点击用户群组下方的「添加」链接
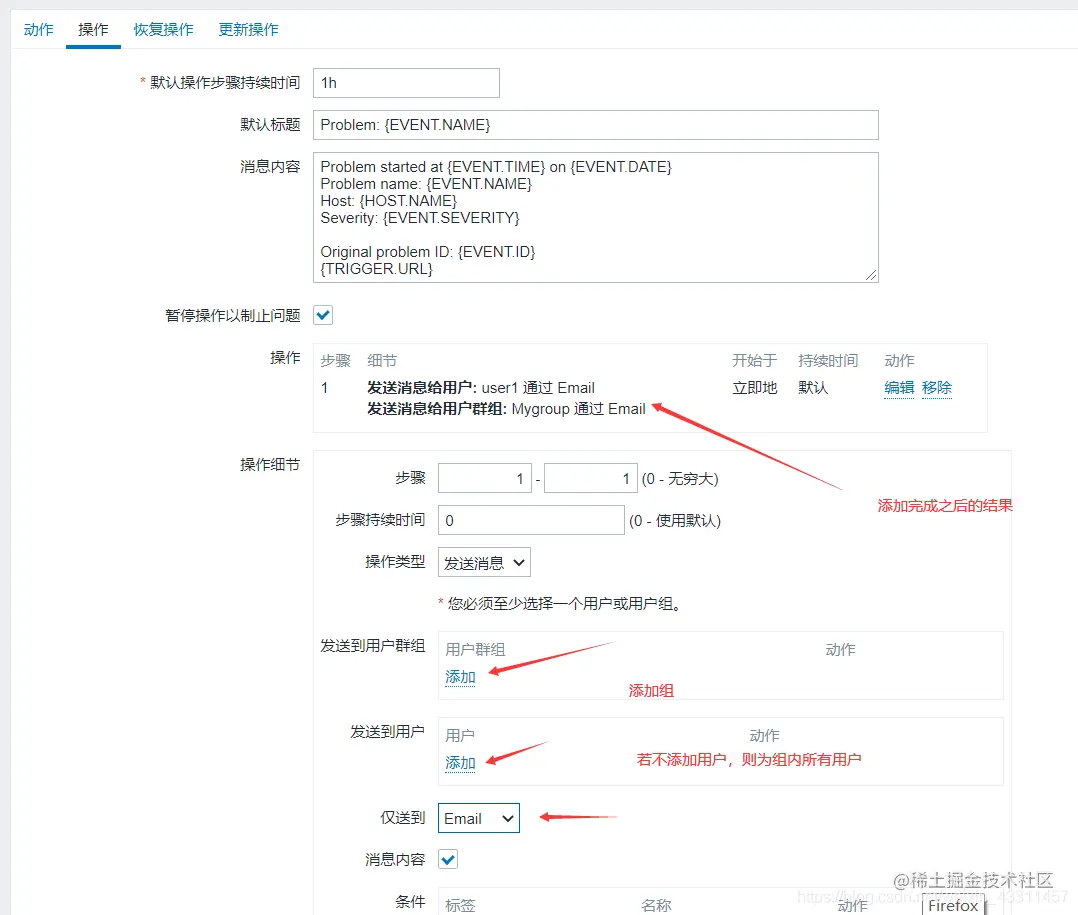The image size is (1078, 915). (x=459, y=677)
